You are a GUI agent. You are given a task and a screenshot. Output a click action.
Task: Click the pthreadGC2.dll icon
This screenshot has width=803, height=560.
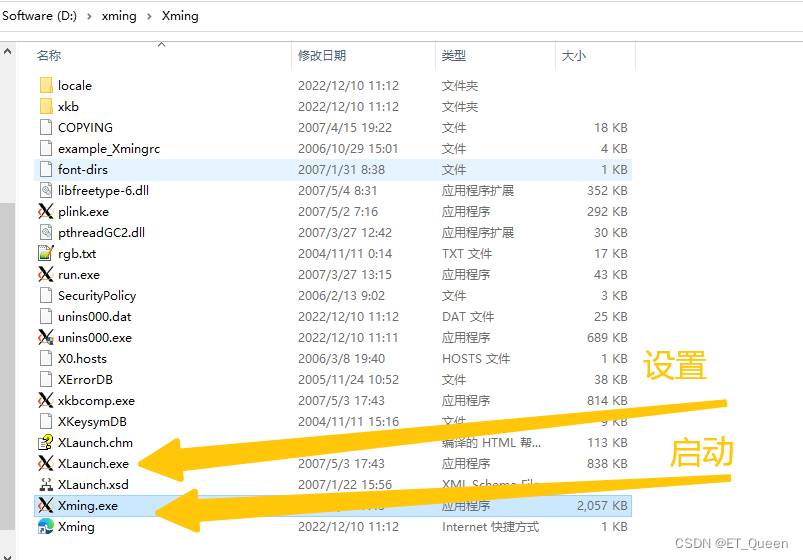(x=46, y=233)
